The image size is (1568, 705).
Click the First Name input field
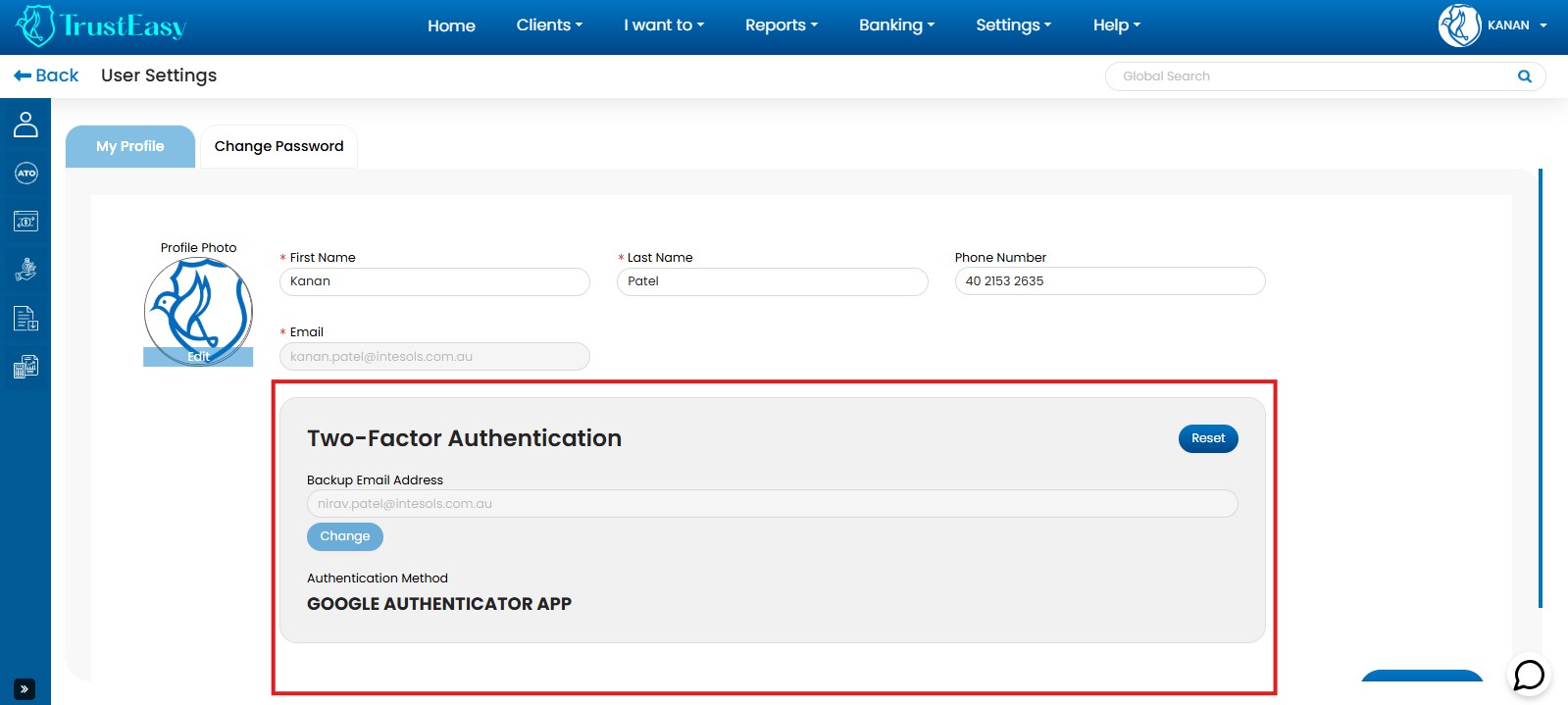(x=434, y=281)
